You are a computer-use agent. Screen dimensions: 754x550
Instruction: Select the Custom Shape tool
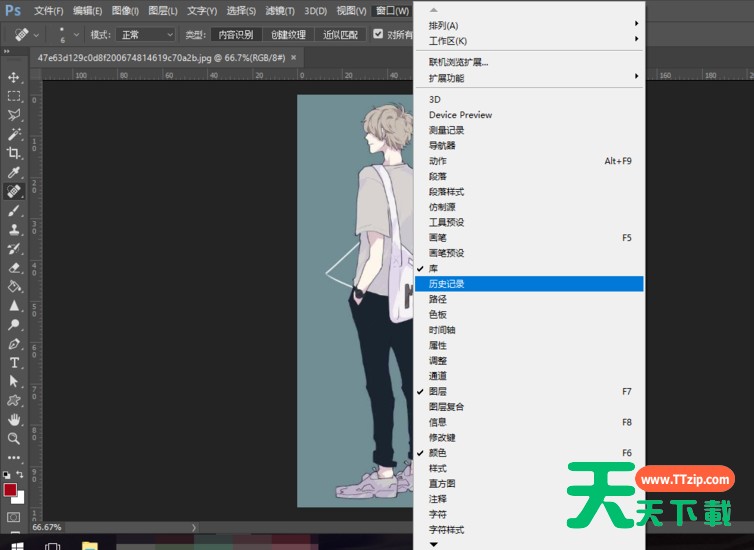click(x=14, y=400)
